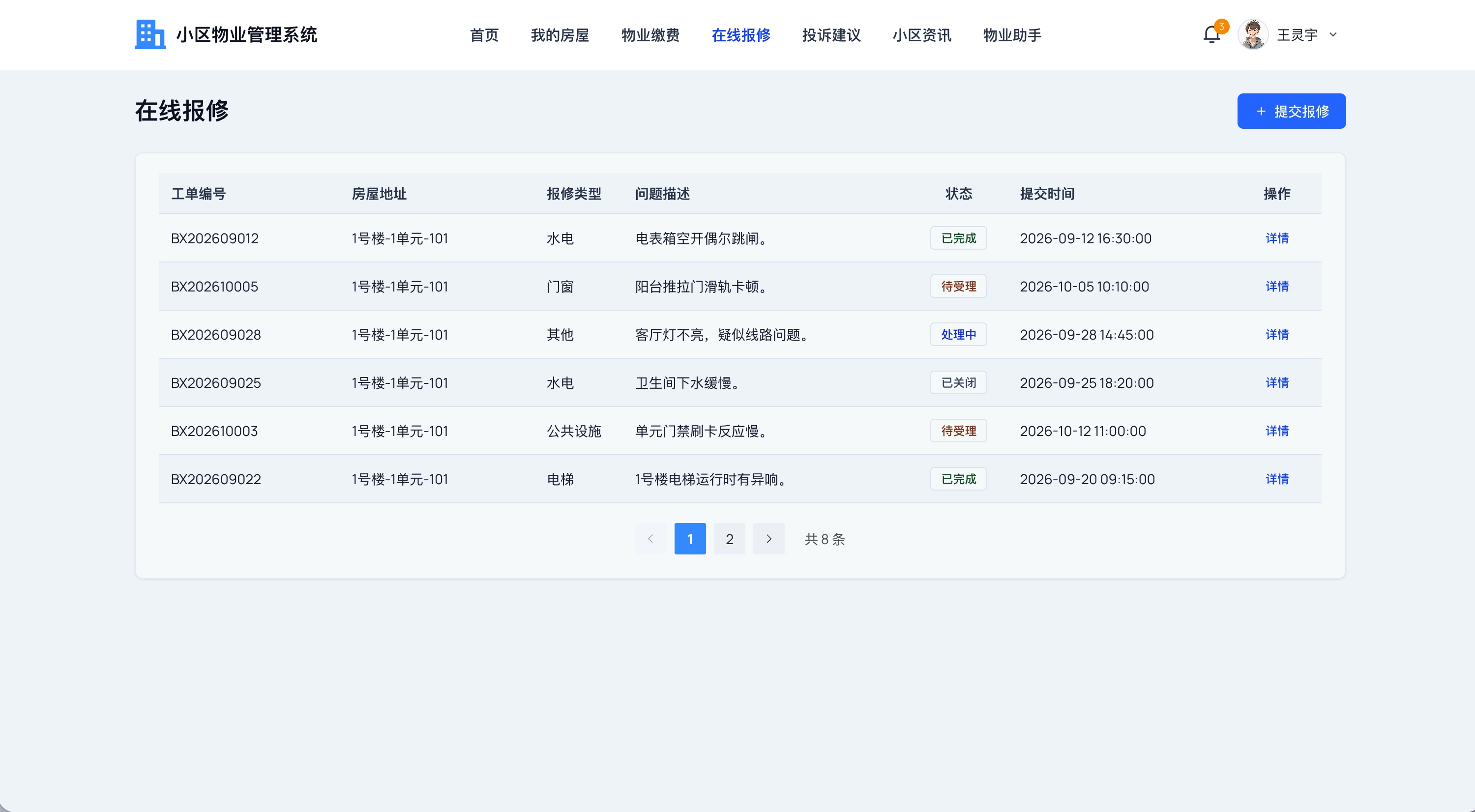This screenshot has width=1475, height=812.
Task: Click description 单元门禁刷卡反应慢
Action: point(702,430)
